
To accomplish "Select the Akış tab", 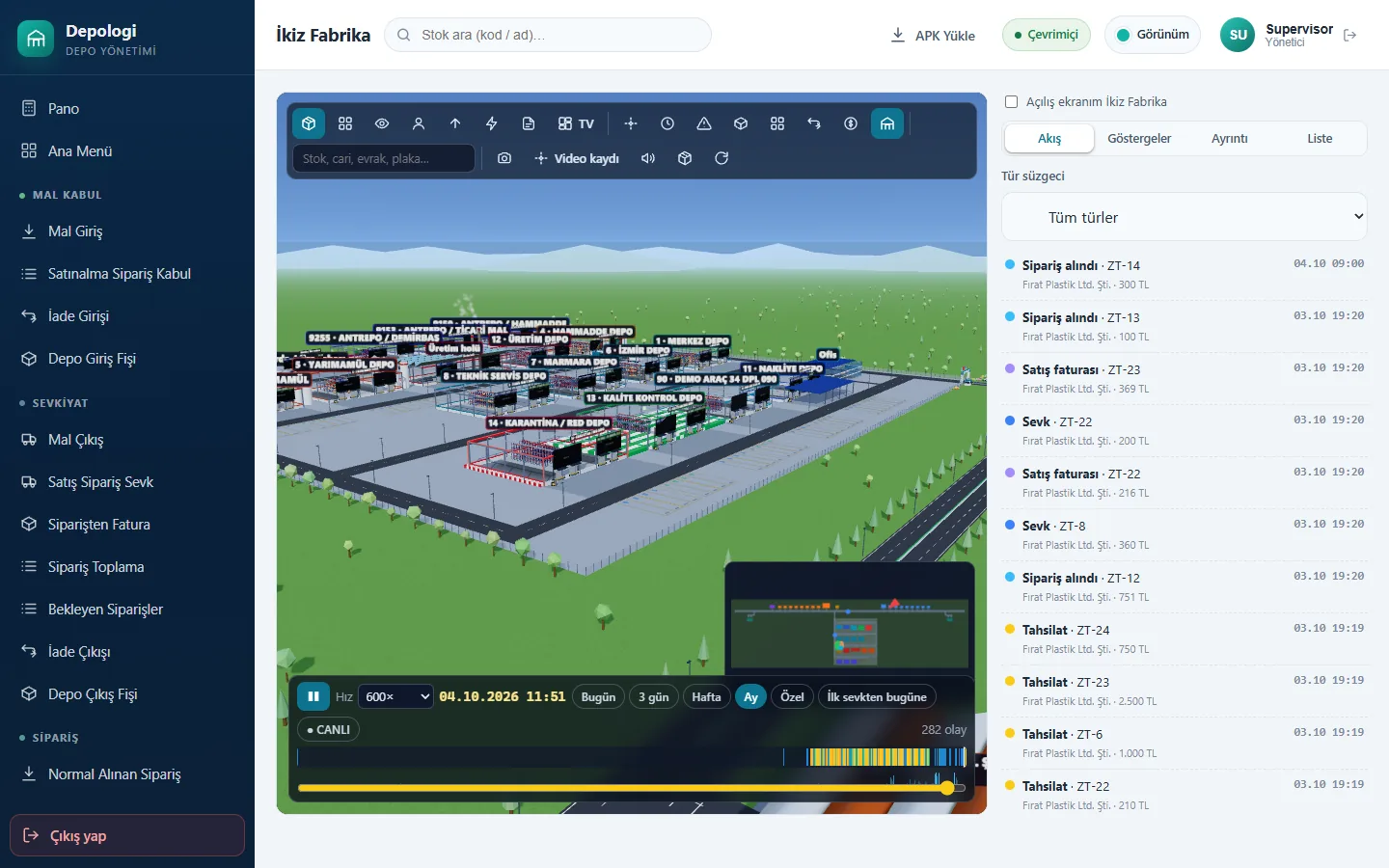I will [x=1049, y=139].
